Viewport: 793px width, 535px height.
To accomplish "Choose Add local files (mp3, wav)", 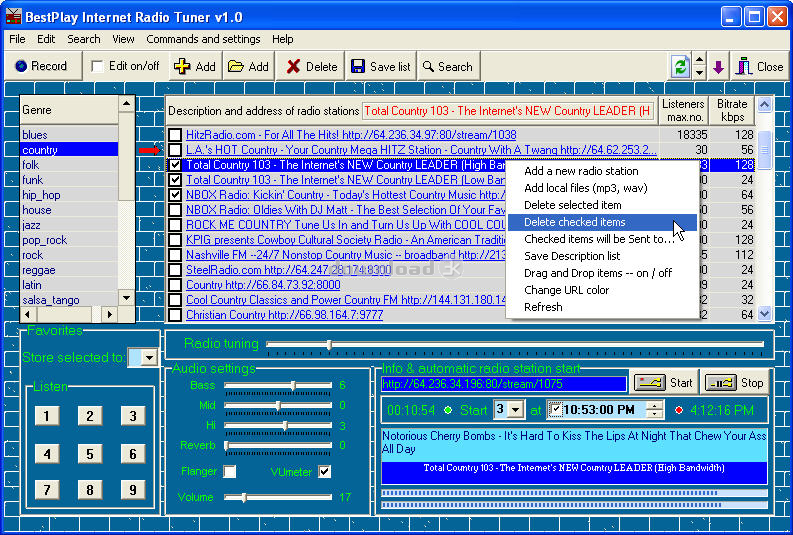I will 602,188.
